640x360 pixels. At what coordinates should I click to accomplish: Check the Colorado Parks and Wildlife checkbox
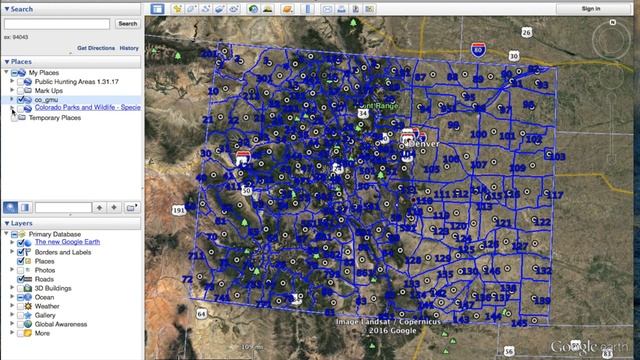pos(20,108)
